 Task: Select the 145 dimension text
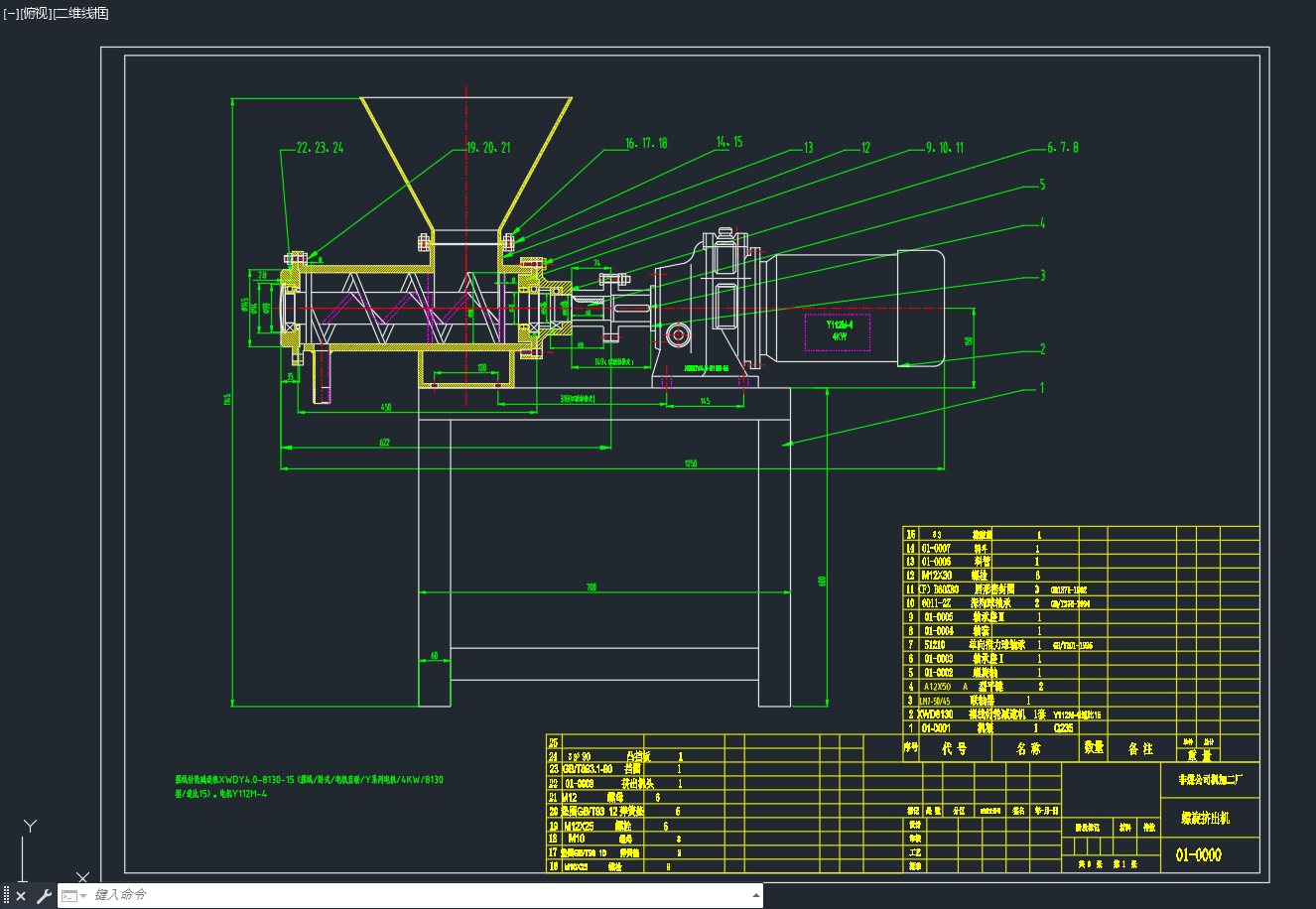click(704, 401)
